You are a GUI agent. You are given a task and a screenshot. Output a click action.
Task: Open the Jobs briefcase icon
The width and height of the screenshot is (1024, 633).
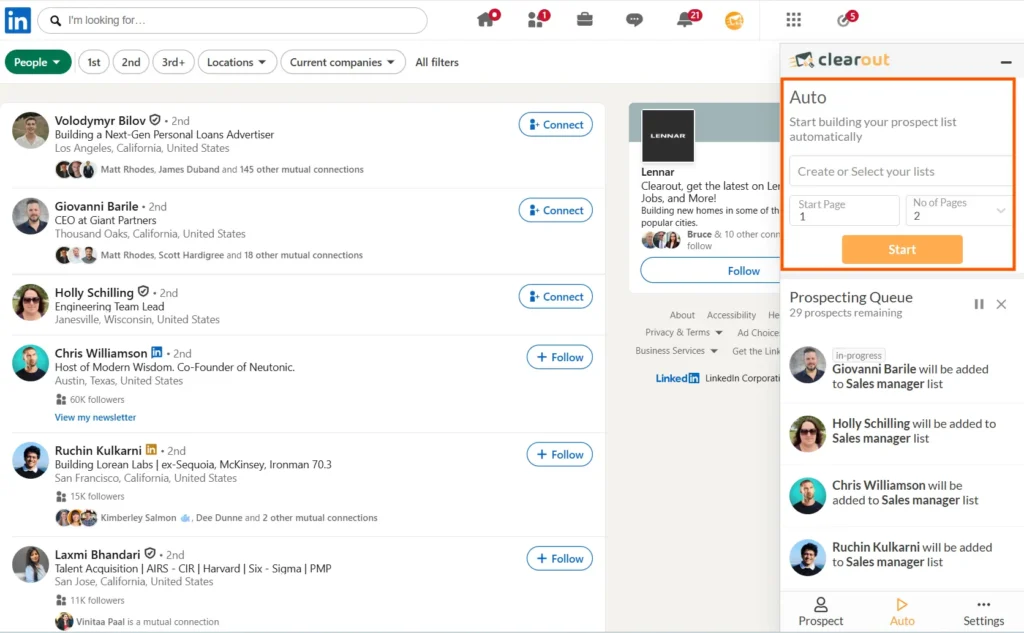(x=584, y=20)
